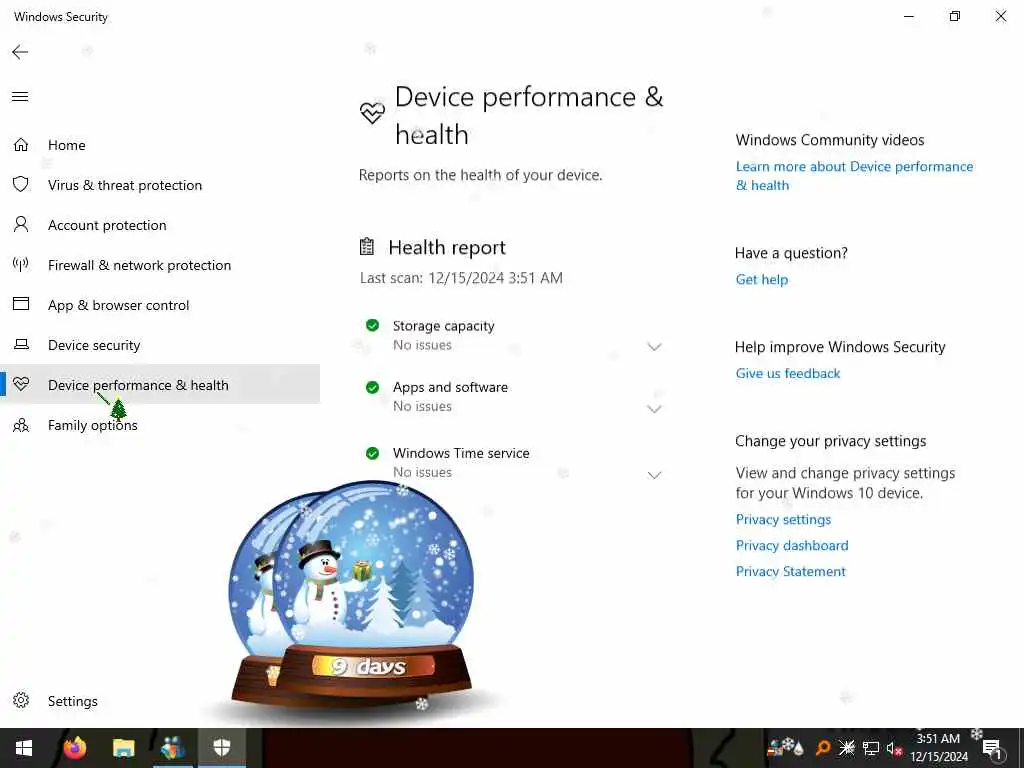Viewport: 1024px width, 768px height.
Task: Click the Windows Time service green checkmark
Action: (372, 453)
